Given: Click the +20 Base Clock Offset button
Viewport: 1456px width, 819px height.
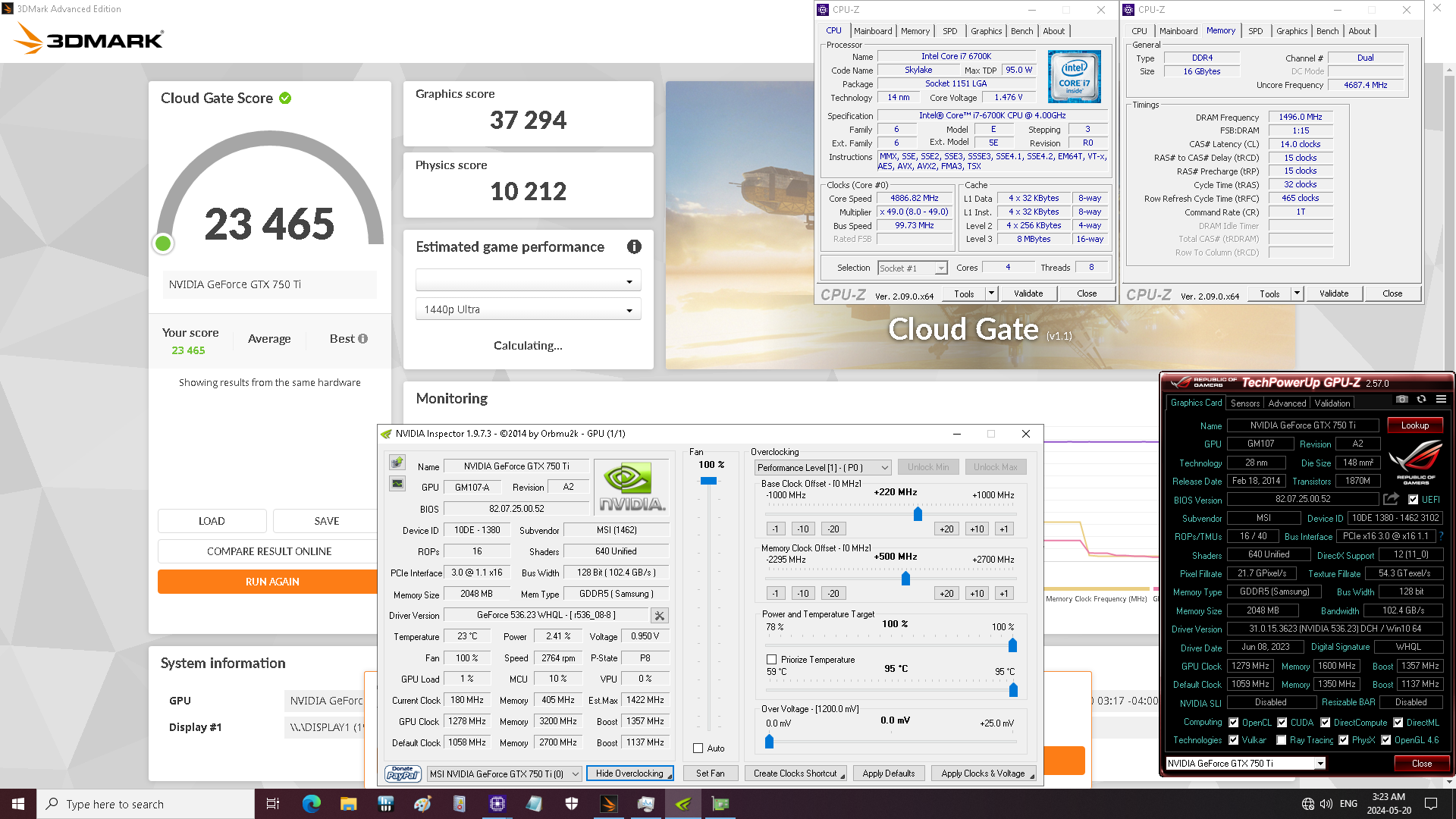Looking at the screenshot, I should pos(946,529).
